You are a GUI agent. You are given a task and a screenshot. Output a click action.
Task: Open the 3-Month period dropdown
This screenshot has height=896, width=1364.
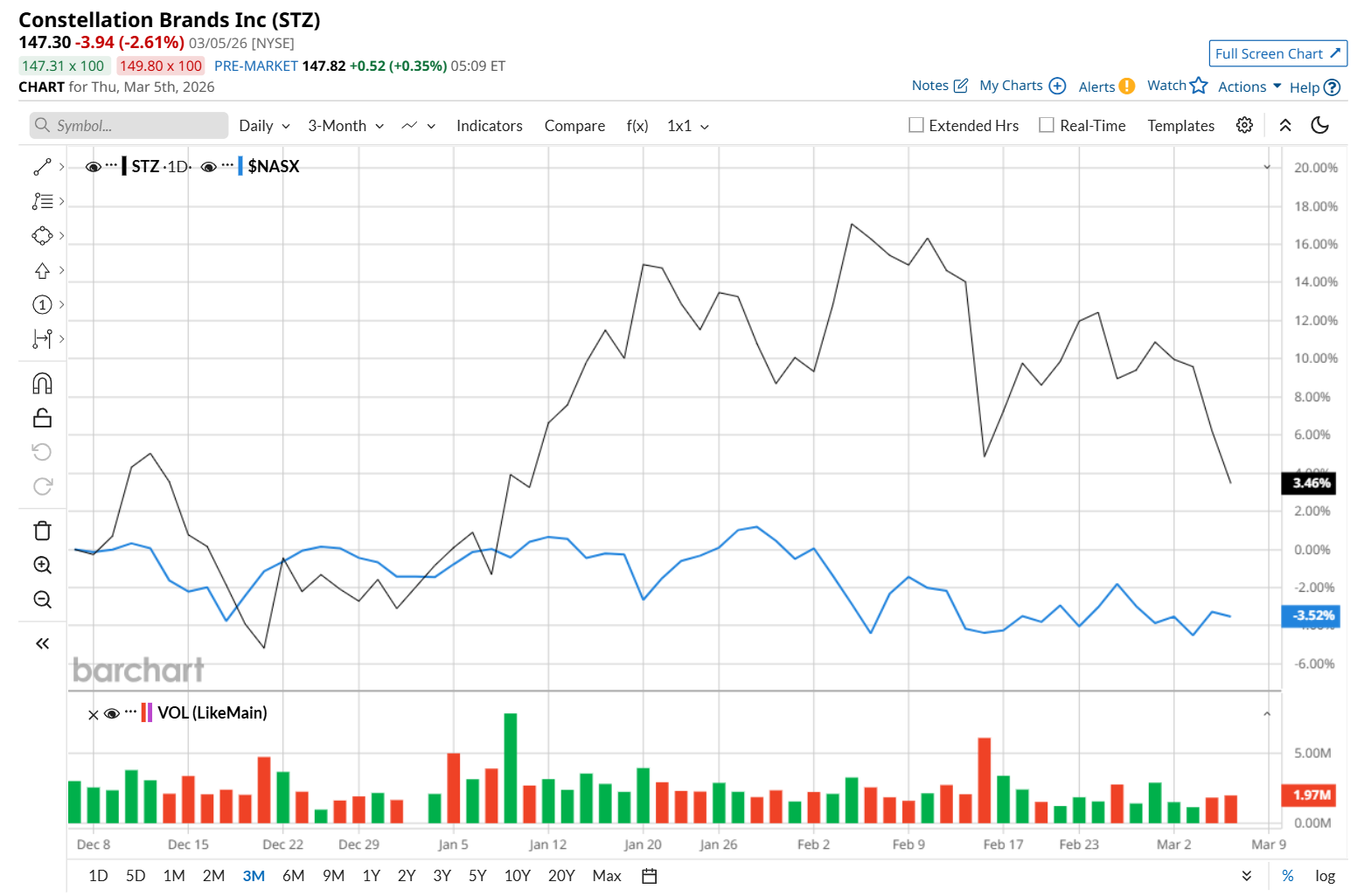pos(346,126)
